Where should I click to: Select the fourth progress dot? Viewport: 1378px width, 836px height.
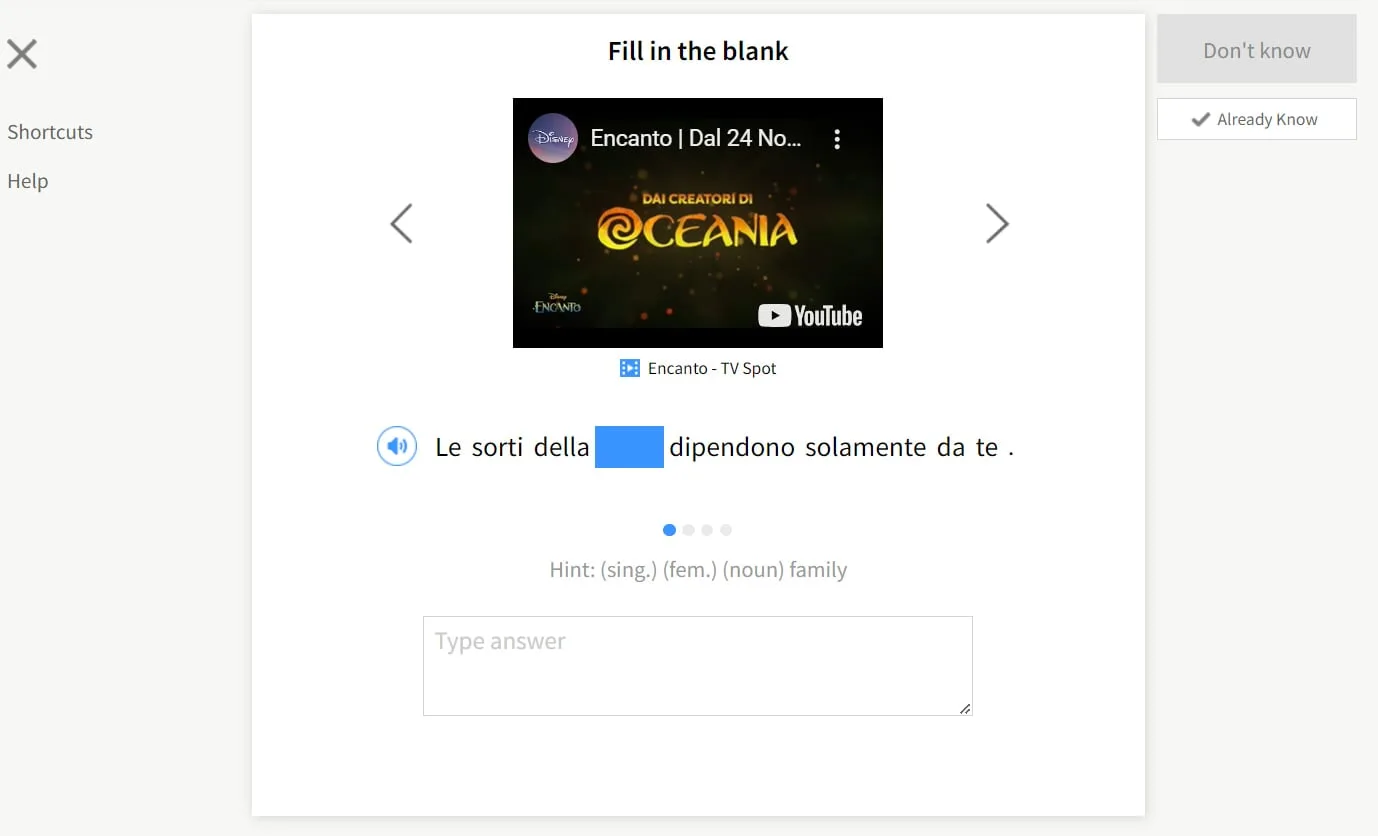tap(726, 530)
